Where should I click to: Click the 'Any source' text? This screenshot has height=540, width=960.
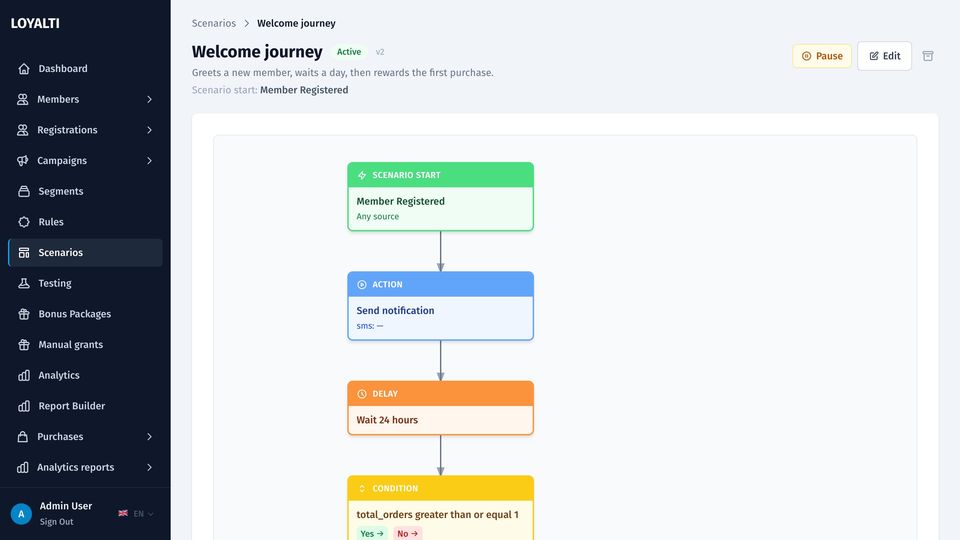coord(378,216)
